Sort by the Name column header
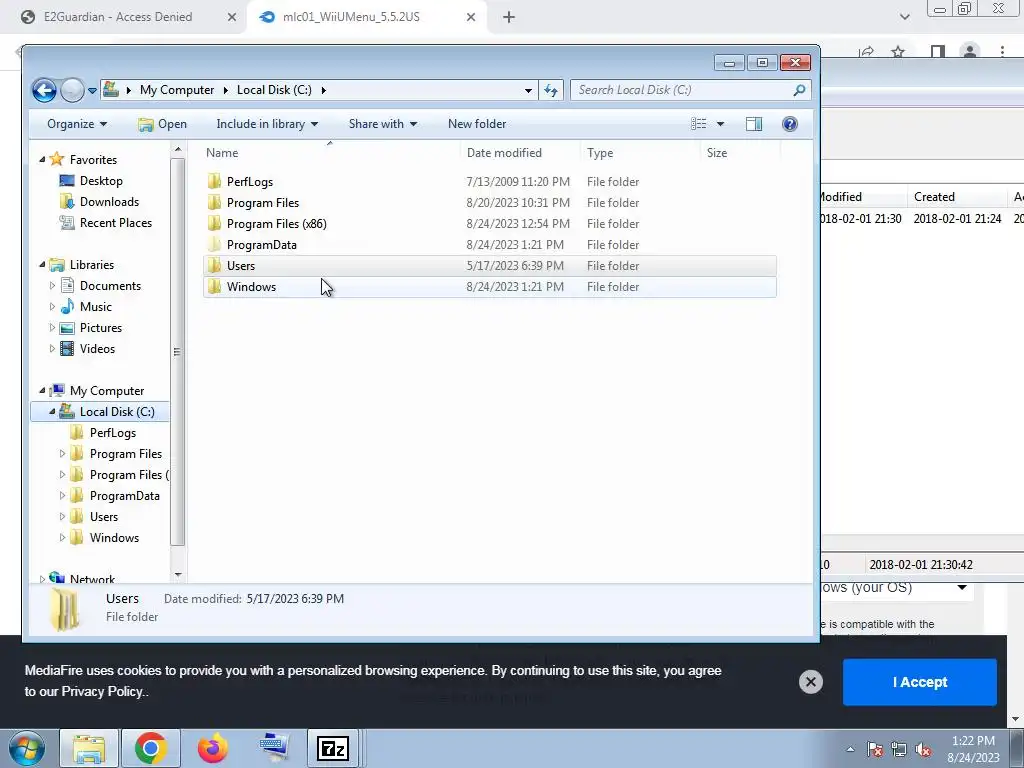The width and height of the screenshot is (1024, 768). pyautogui.click(x=330, y=153)
